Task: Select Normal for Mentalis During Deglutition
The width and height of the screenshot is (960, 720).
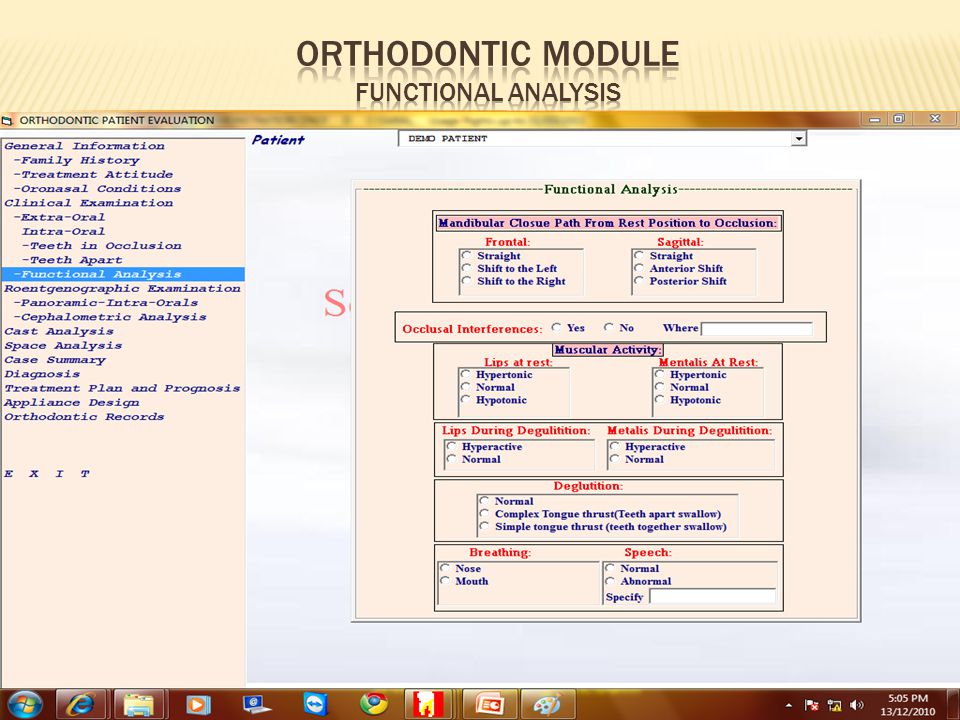Action: click(615, 459)
